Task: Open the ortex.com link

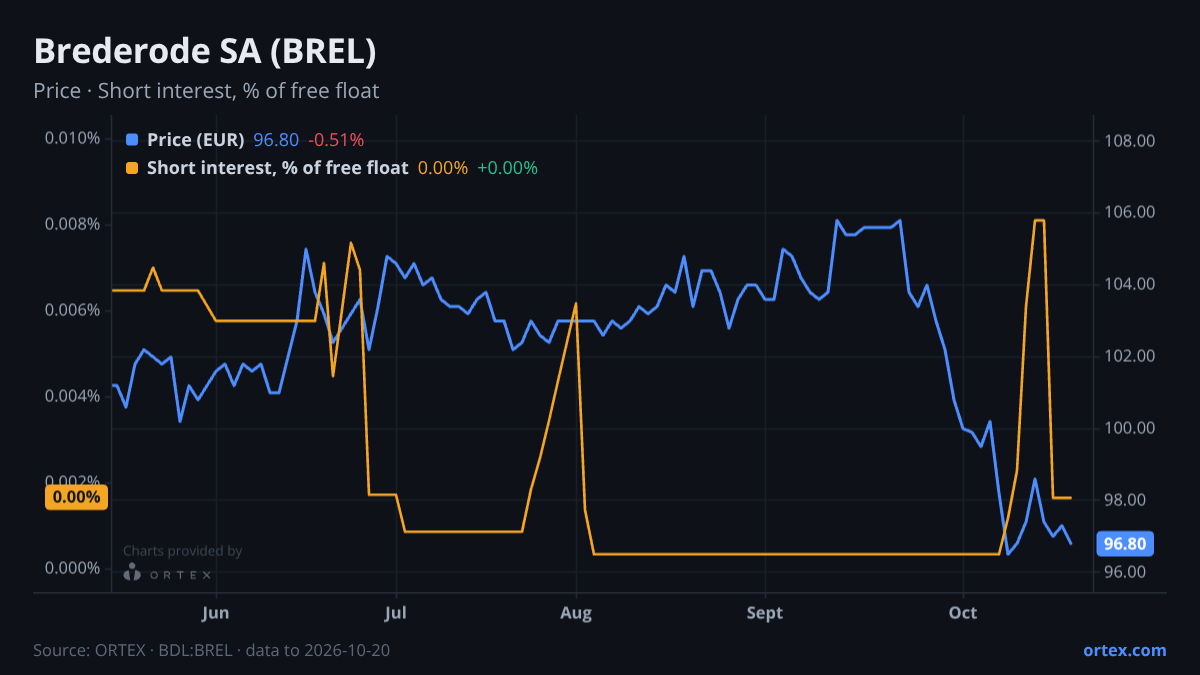Action: coord(1124,650)
